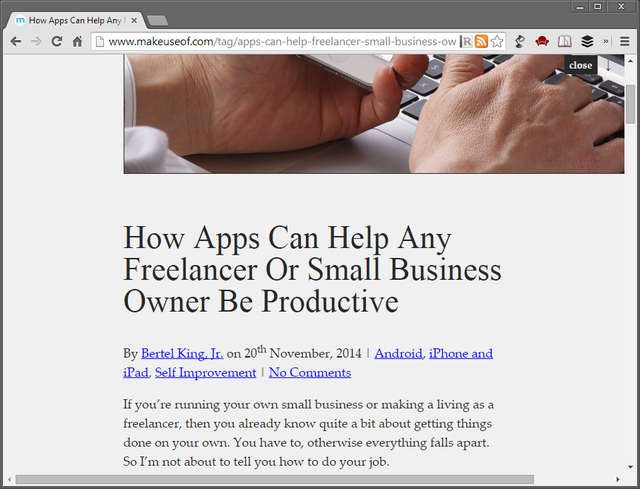This screenshot has width=640, height=489.
Task: Click the browser back arrow
Action: [x=15, y=41]
